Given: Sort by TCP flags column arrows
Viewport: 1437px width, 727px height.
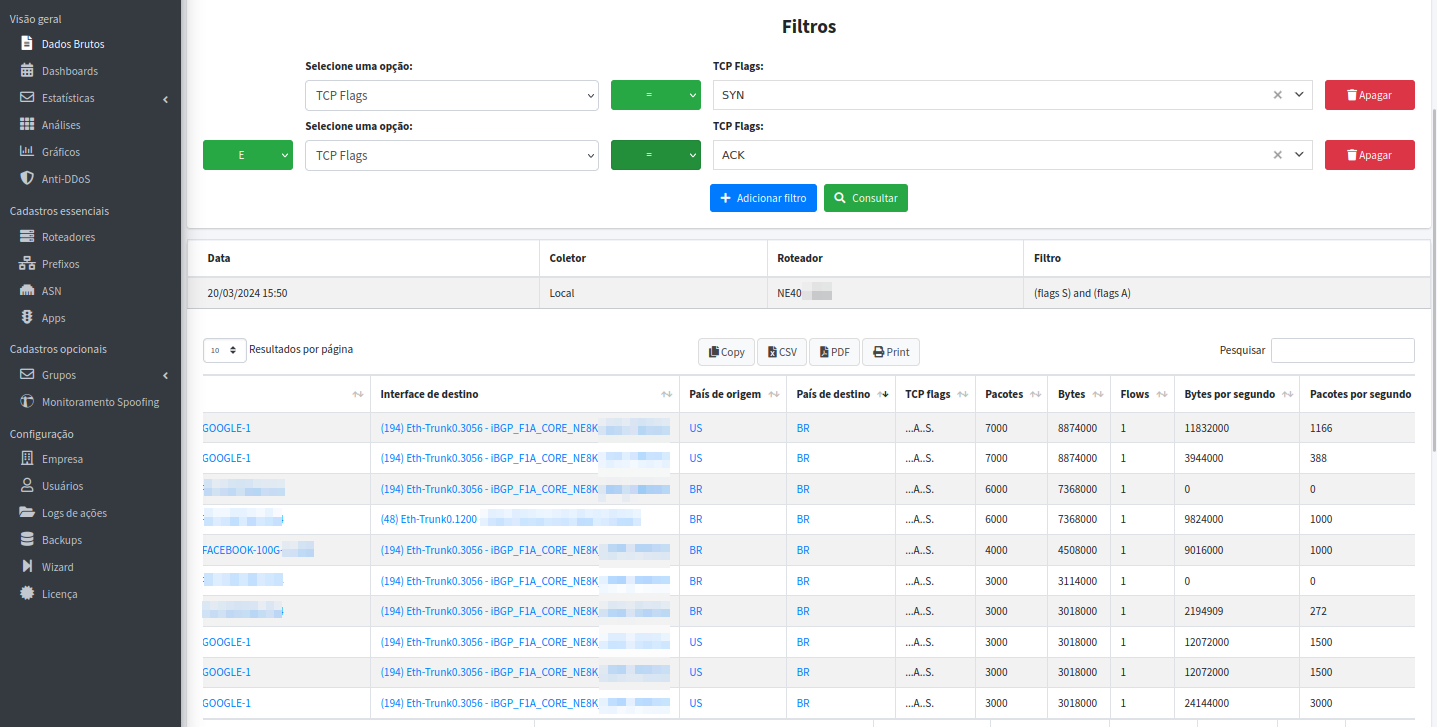Looking at the screenshot, I should coord(963,395).
